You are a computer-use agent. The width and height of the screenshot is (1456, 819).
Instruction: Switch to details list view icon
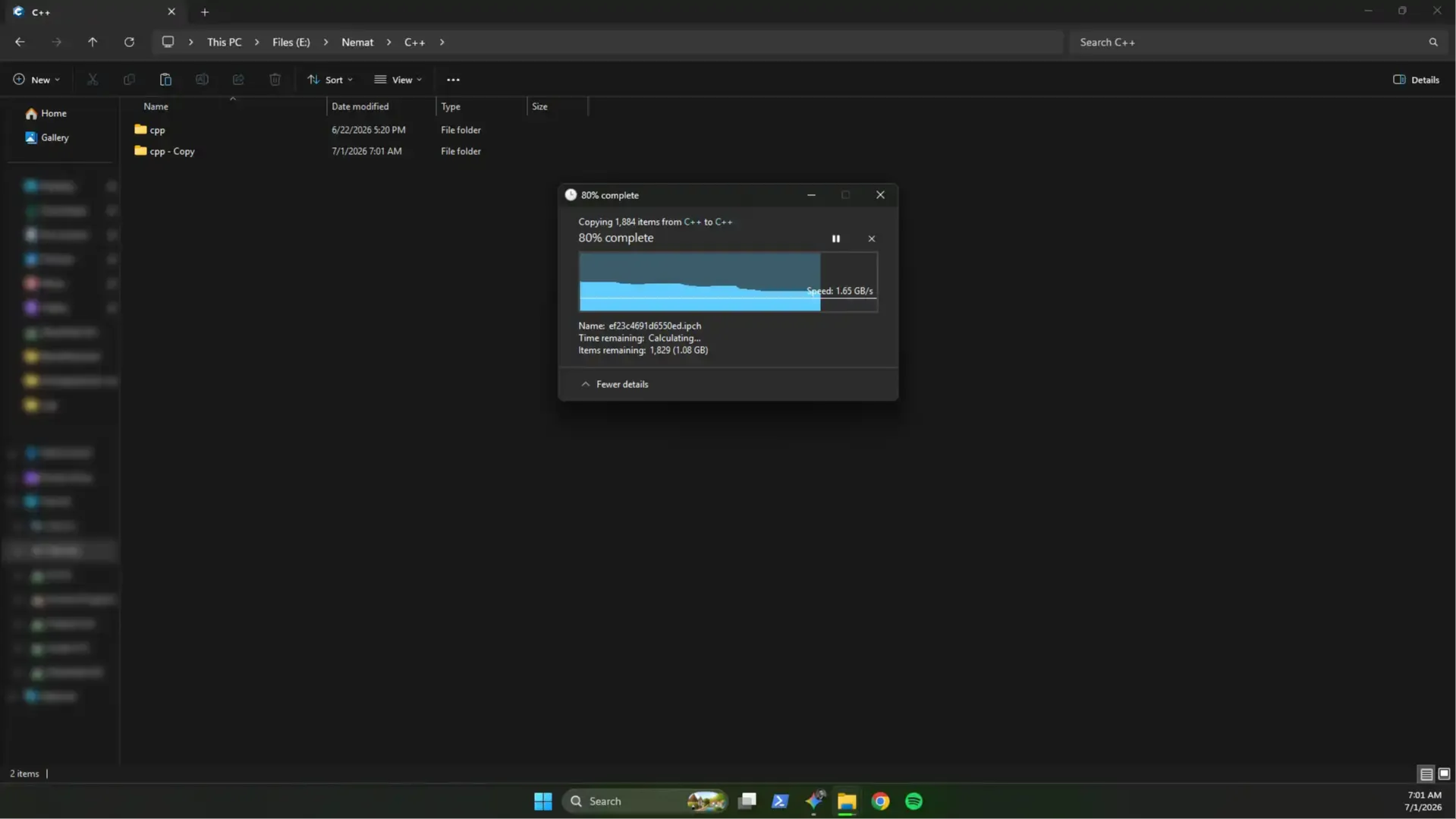(x=1426, y=774)
